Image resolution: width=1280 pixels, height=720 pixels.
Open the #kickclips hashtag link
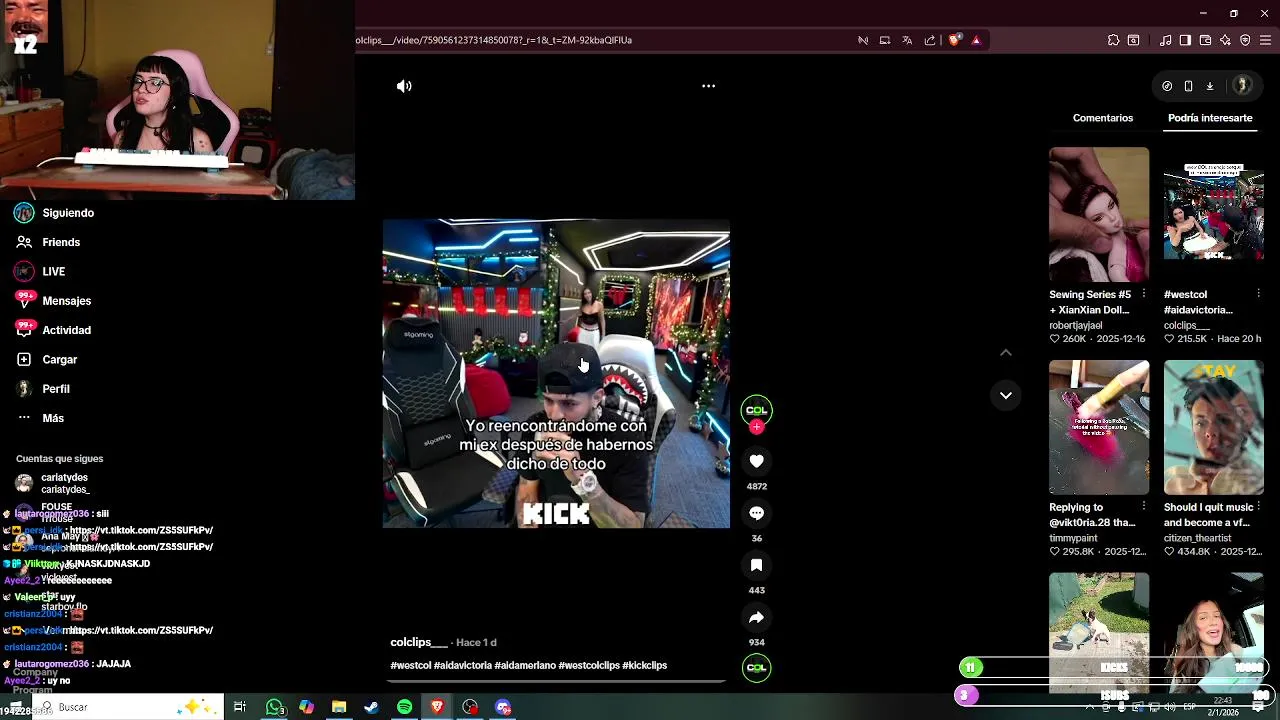[x=645, y=665]
